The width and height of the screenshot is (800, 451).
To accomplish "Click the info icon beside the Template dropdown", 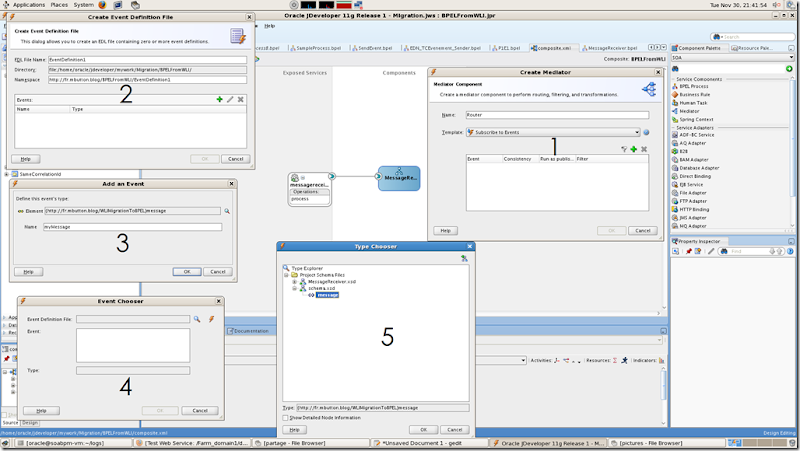I will click(x=646, y=132).
